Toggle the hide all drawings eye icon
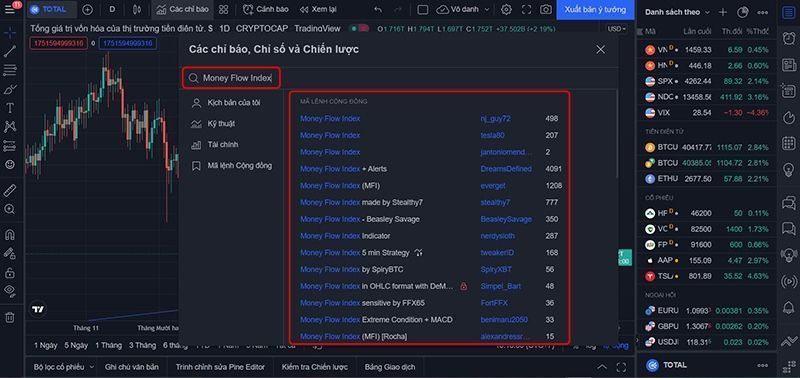 pos(10,290)
